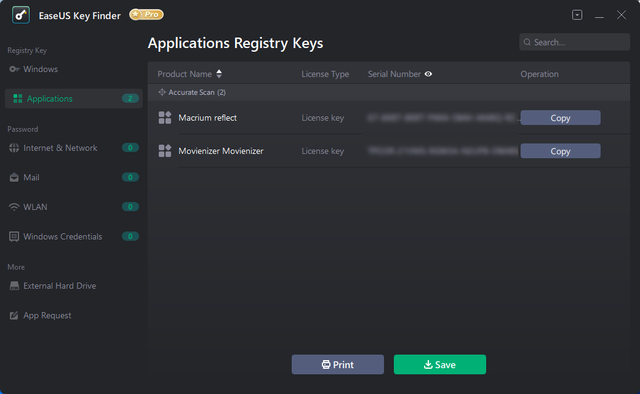The image size is (640, 394).
Task: Click the blurred Movienizer serial number
Action: coord(443,151)
